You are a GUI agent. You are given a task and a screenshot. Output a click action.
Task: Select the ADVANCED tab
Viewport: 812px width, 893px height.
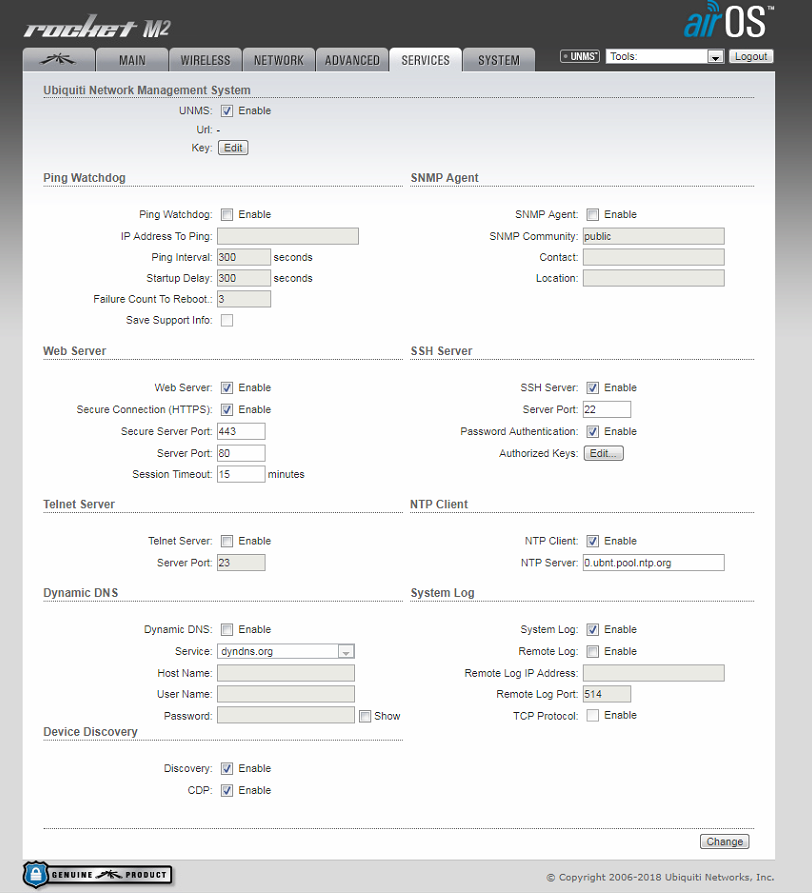pyautogui.click(x=352, y=60)
